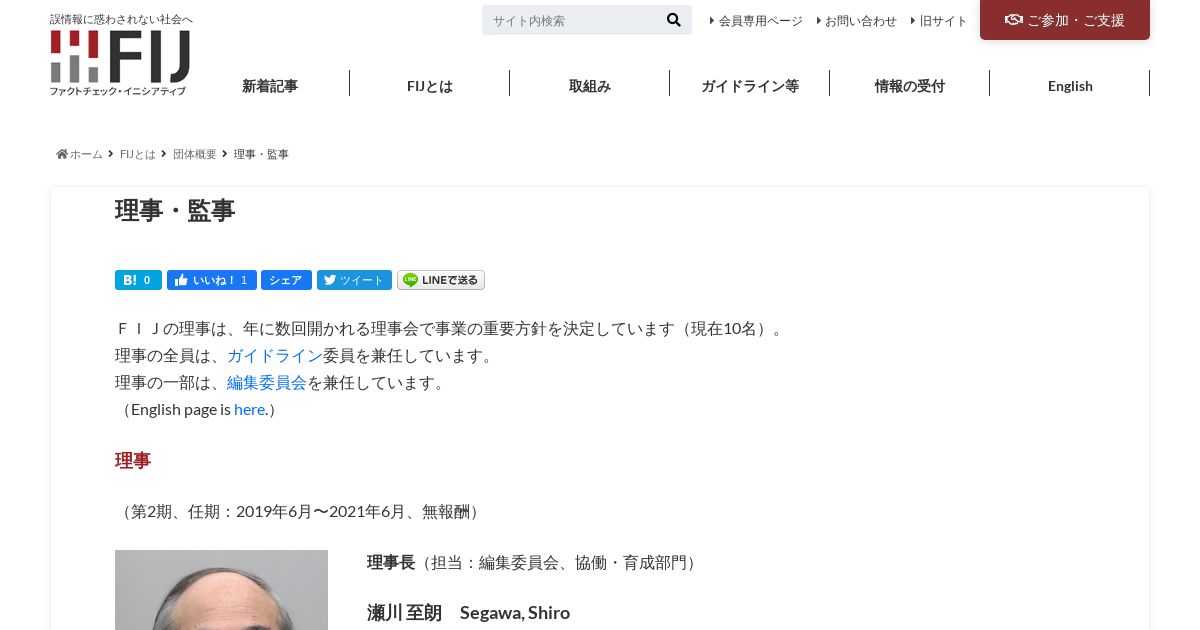The width and height of the screenshot is (1200, 630).
Task: Open the 旧サイト link
Action: (x=943, y=20)
